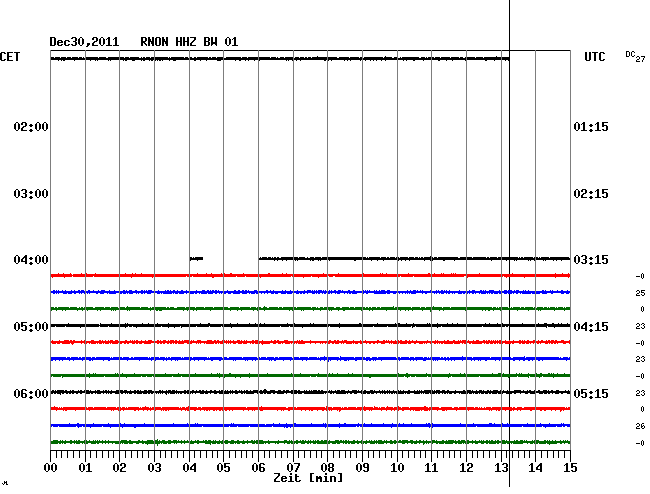The width and height of the screenshot is (650, 494).
Task: Click the vertical current-time marker line
Action: click(x=509, y=243)
